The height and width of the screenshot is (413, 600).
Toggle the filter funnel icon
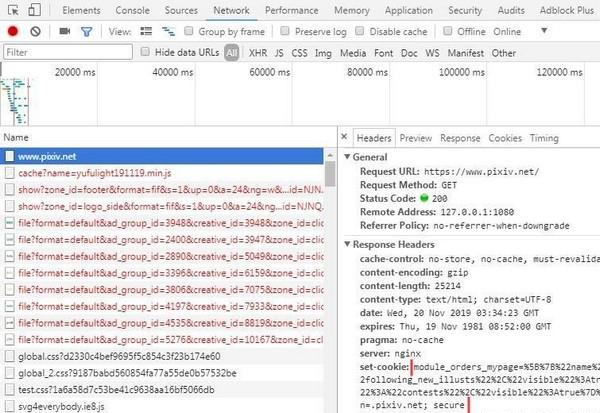(86, 31)
